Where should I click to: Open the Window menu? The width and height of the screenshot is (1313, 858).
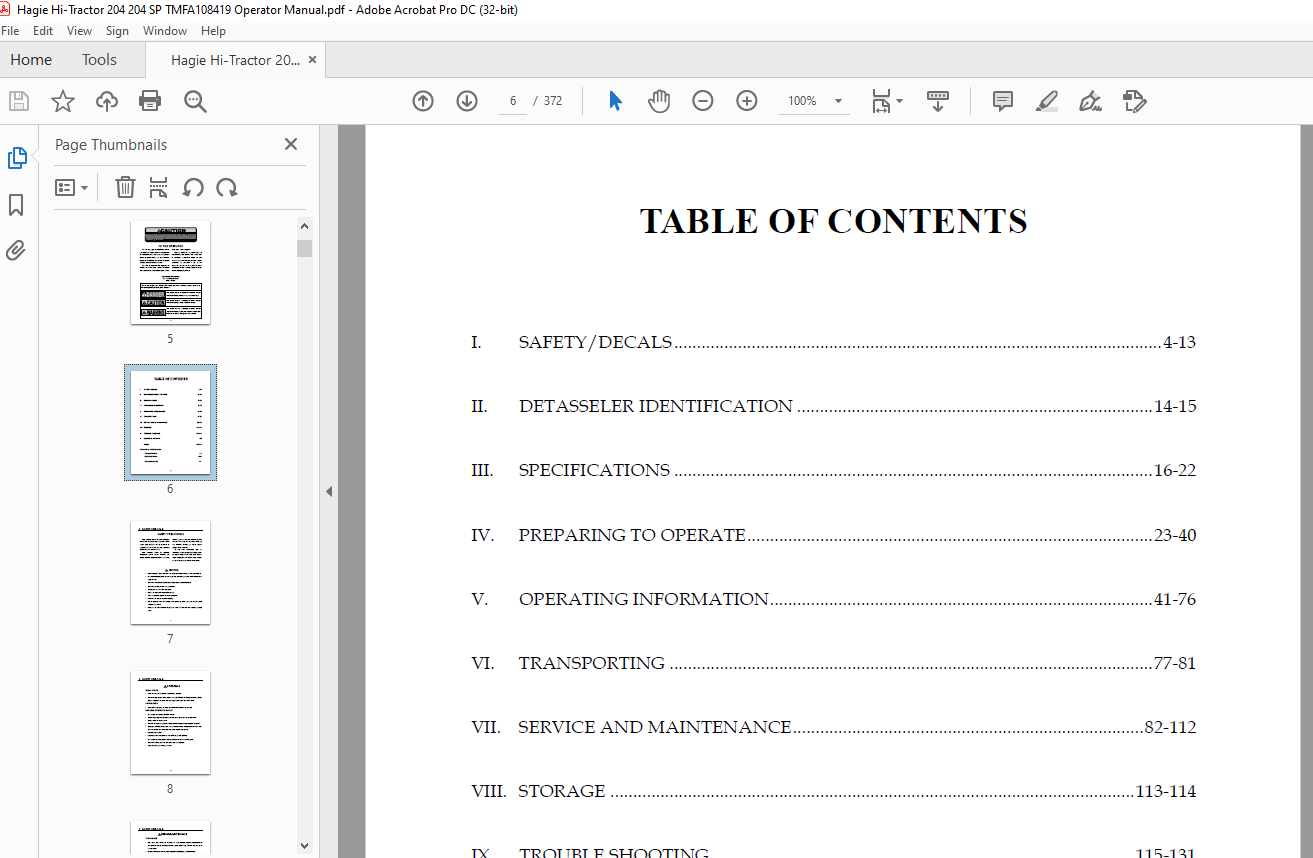click(165, 31)
